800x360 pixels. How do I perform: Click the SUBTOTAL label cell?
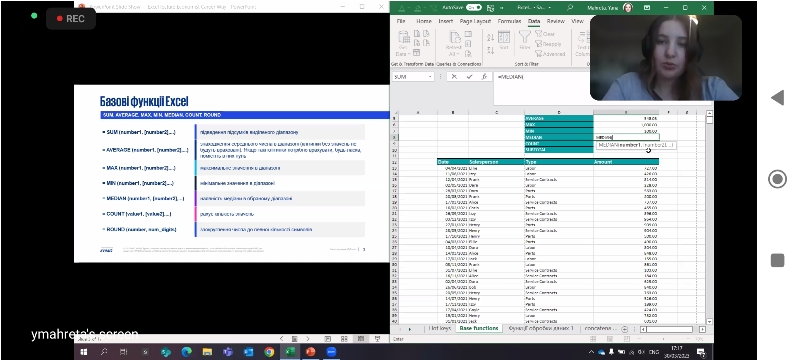pyautogui.click(x=559, y=150)
